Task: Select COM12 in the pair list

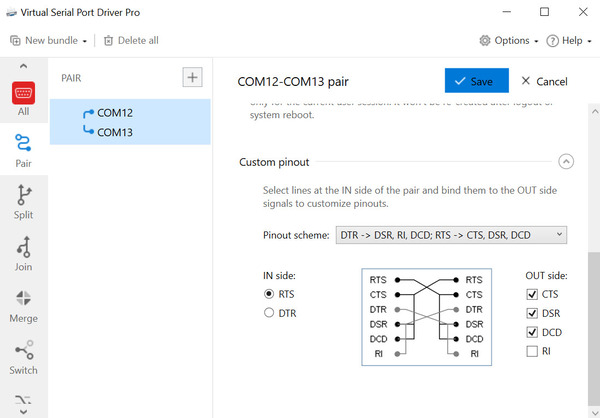Action: tap(115, 113)
